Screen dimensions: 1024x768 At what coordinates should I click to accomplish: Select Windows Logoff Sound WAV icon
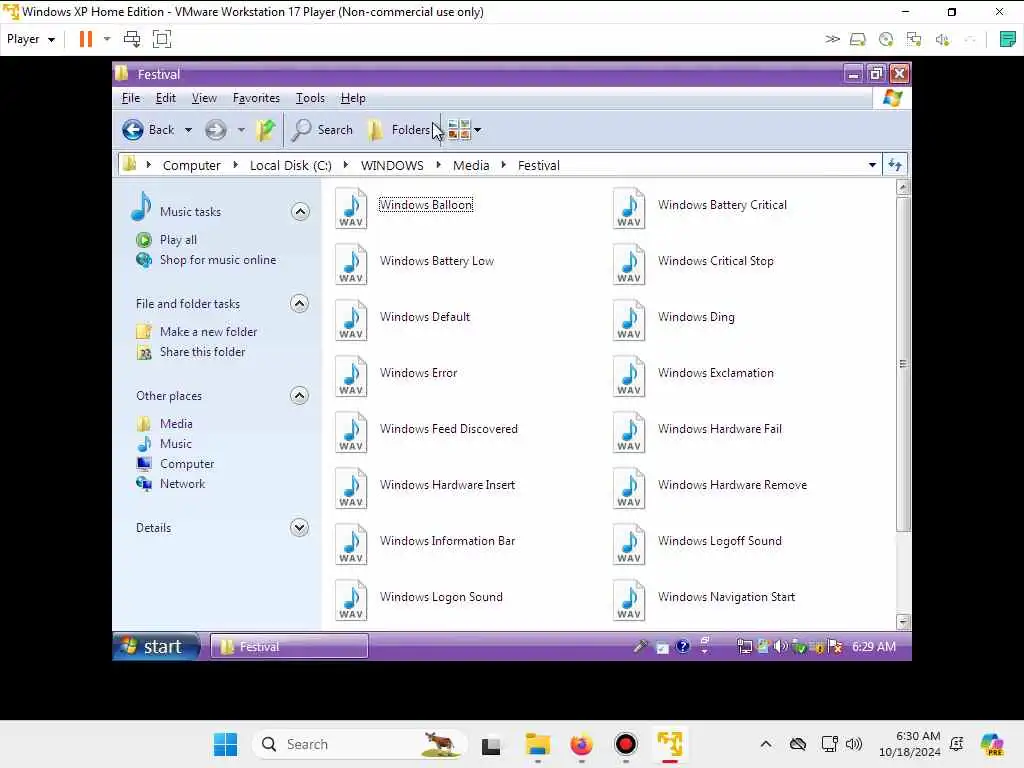click(x=629, y=545)
